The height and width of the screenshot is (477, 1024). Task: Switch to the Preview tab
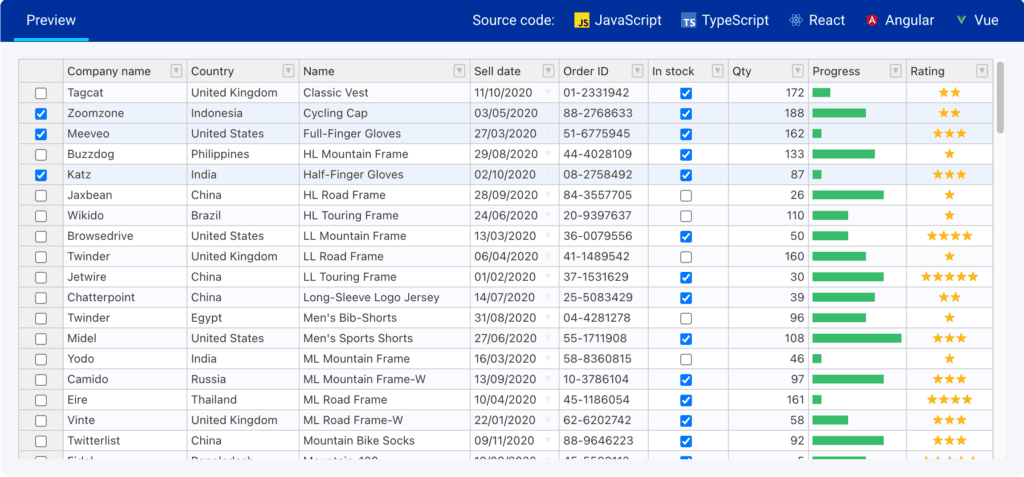pyautogui.click(x=51, y=20)
